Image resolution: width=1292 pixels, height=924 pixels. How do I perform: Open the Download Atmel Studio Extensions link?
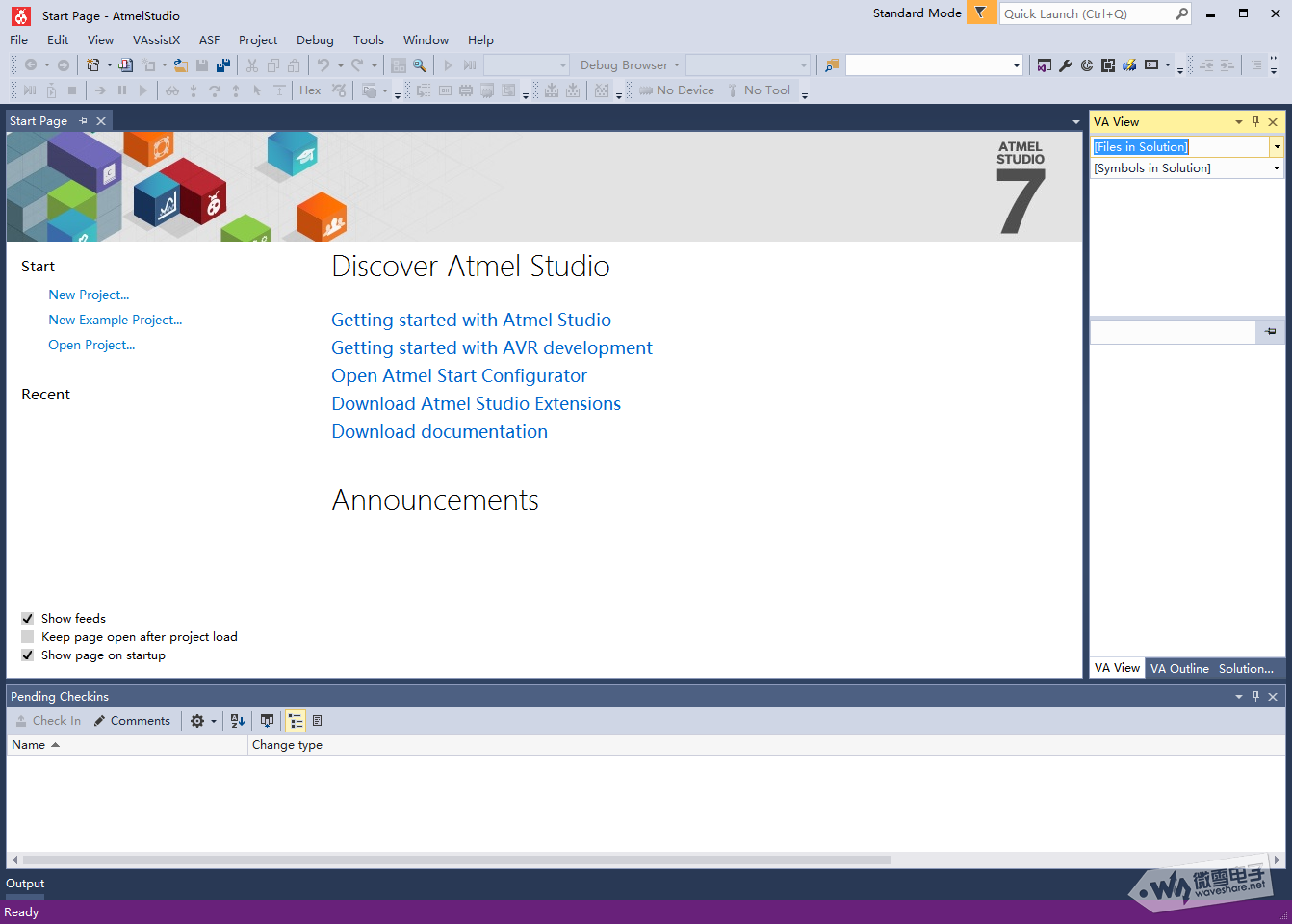pyautogui.click(x=476, y=404)
